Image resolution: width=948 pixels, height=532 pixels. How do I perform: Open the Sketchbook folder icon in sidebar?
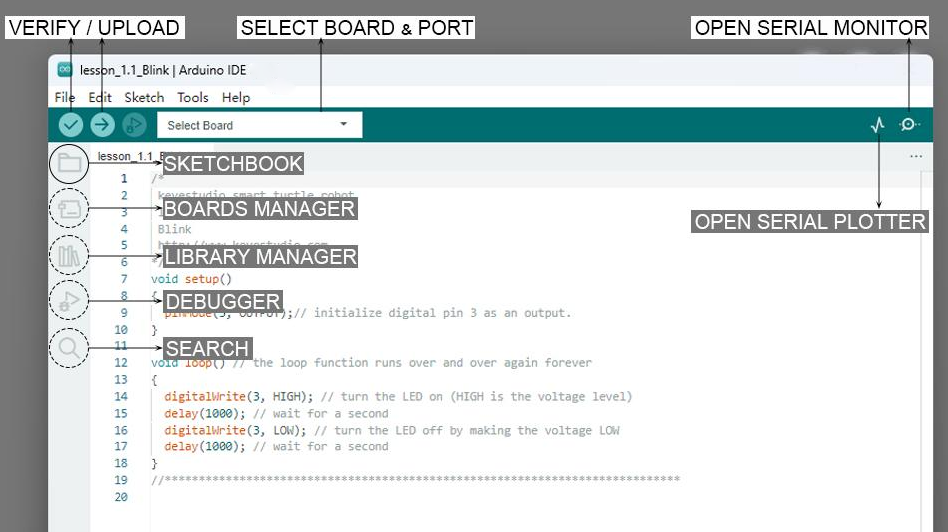coord(69,163)
